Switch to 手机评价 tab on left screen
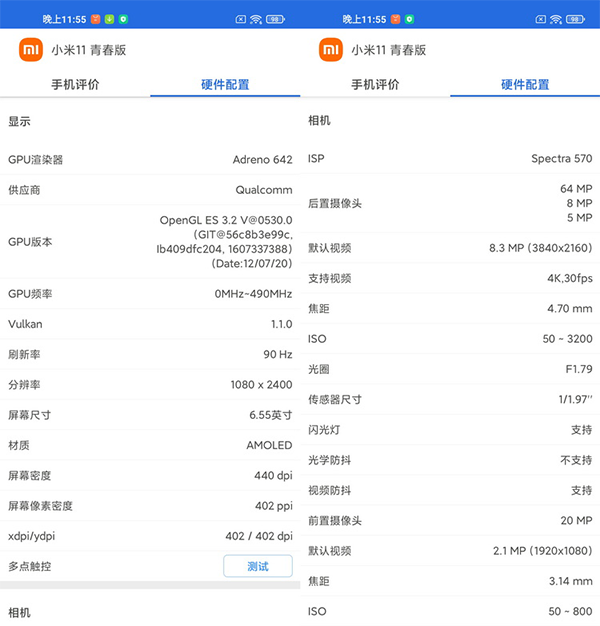The height and width of the screenshot is (626, 600). pyautogui.click(x=75, y=85)
